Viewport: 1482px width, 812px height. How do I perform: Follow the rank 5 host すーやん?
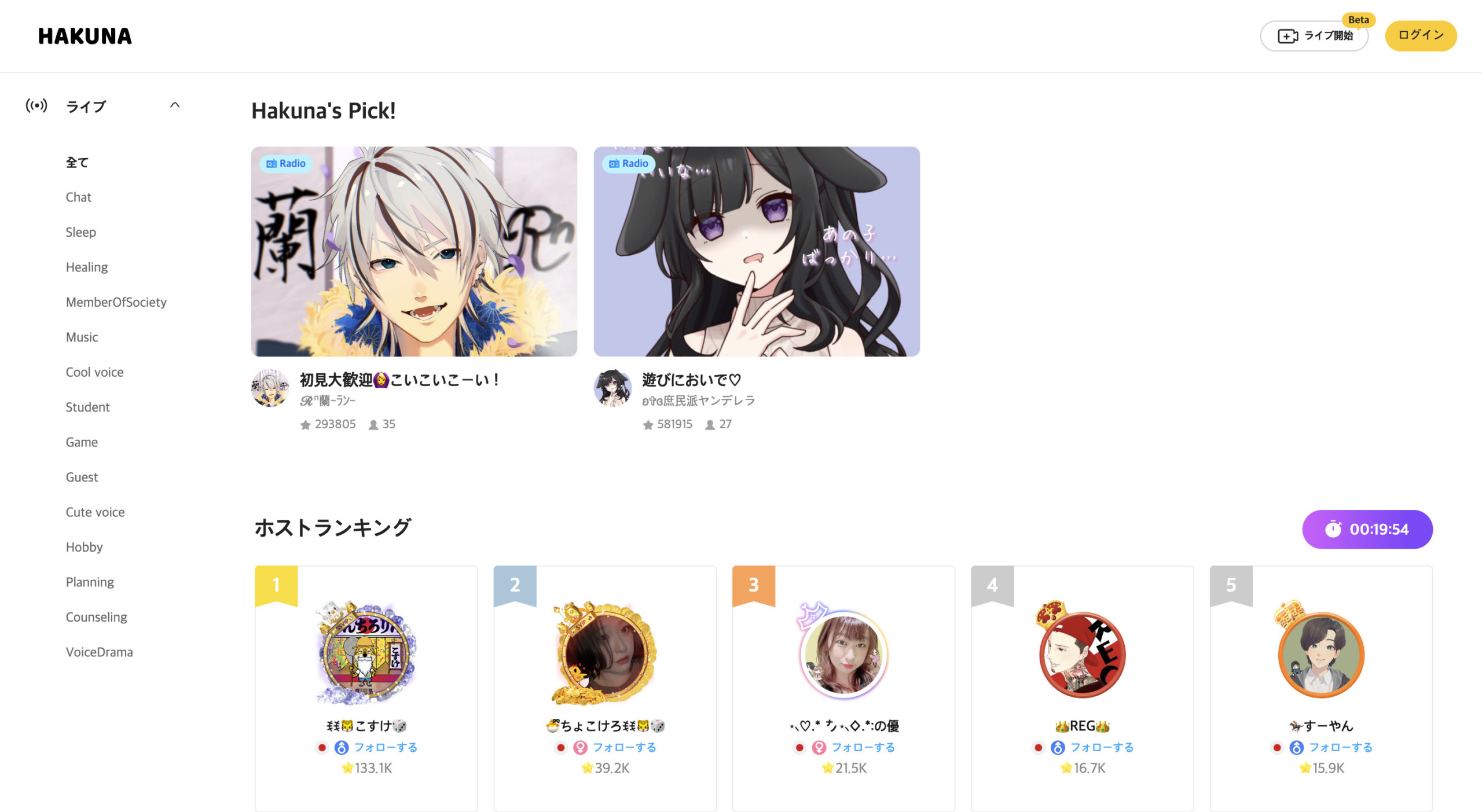click(1340, 747)
